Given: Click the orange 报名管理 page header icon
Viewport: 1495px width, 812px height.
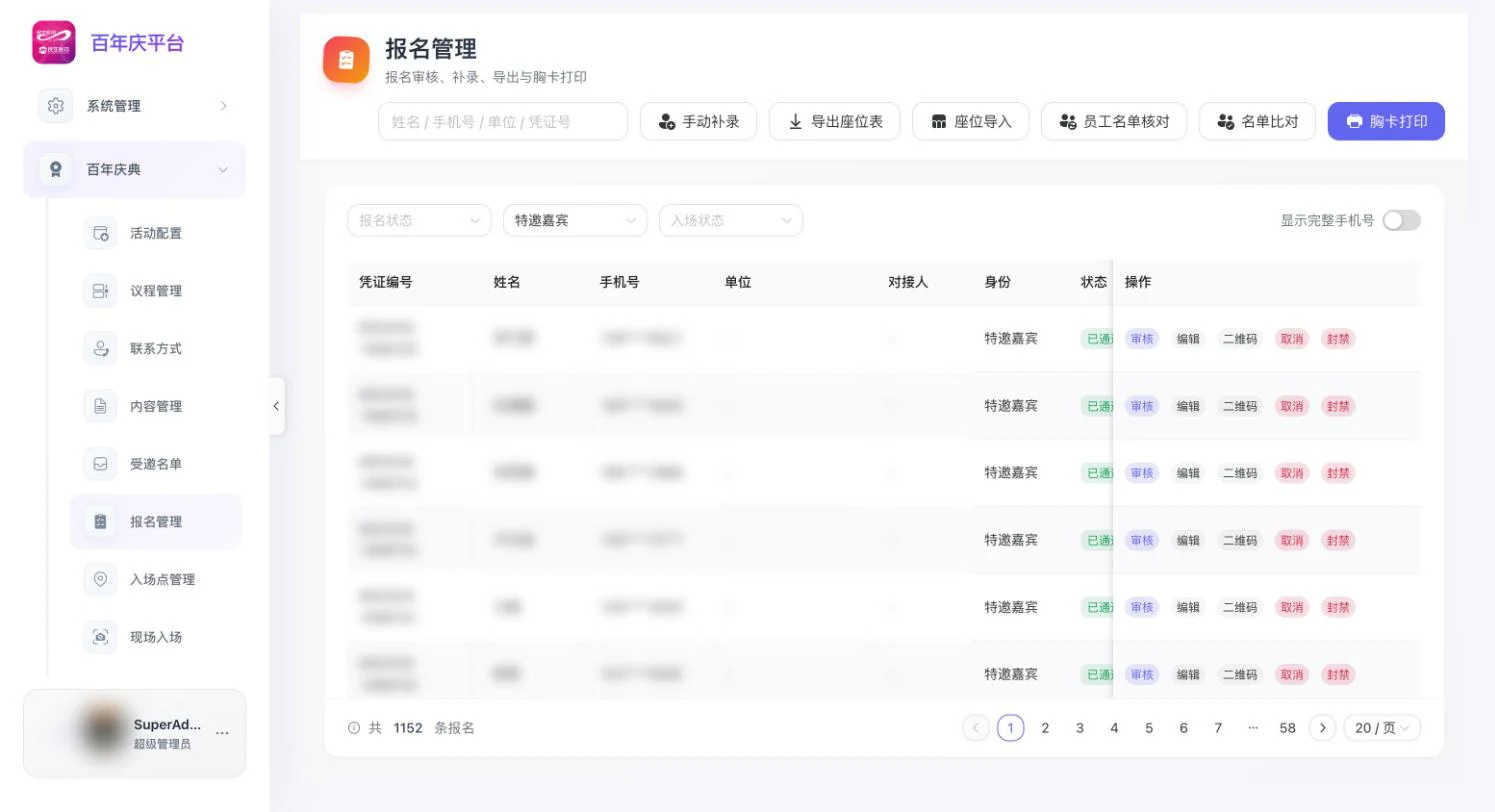Looking at the screenshot, I should click(346, 60).
